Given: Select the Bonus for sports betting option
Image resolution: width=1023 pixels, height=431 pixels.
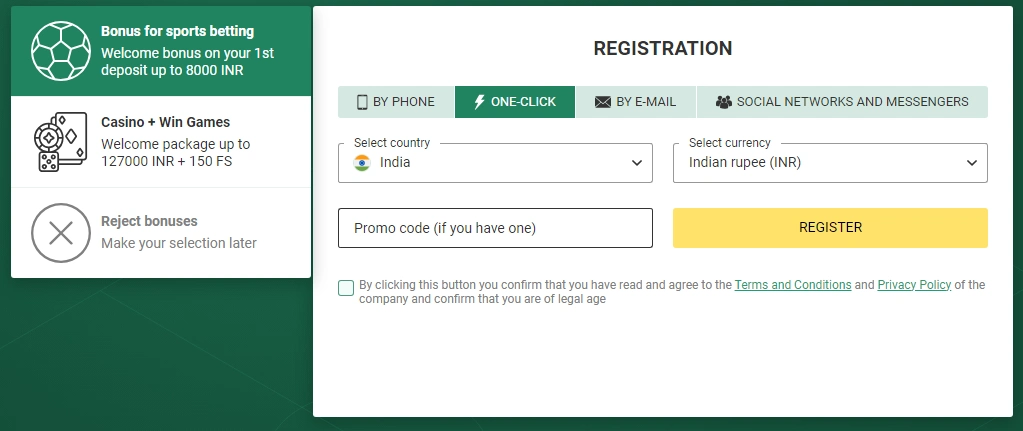Looking at the screenshot, I should point(161,51).
